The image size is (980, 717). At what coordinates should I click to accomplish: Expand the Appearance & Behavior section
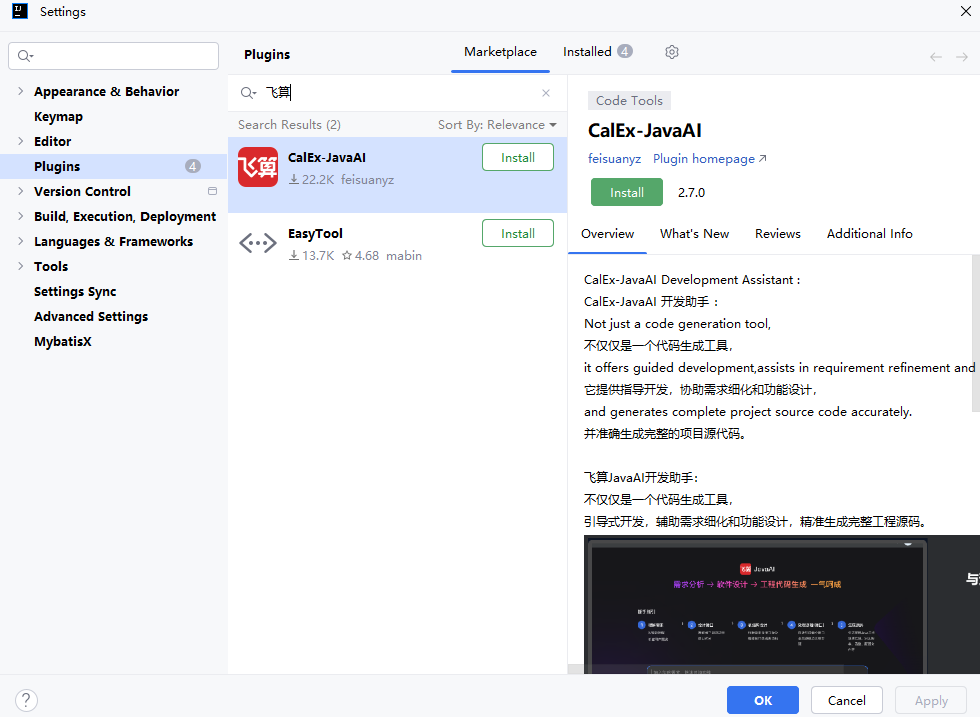click(x=20, y=91)
